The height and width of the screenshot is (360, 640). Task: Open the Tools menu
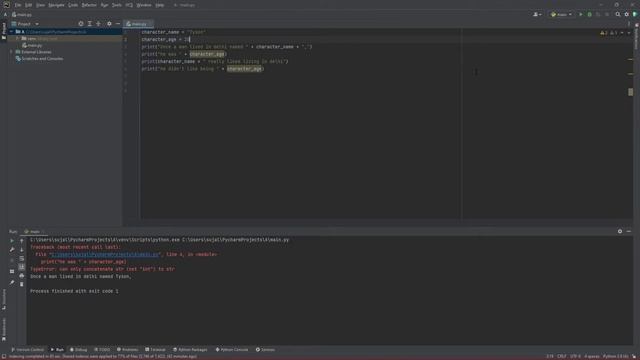[117, 5]
